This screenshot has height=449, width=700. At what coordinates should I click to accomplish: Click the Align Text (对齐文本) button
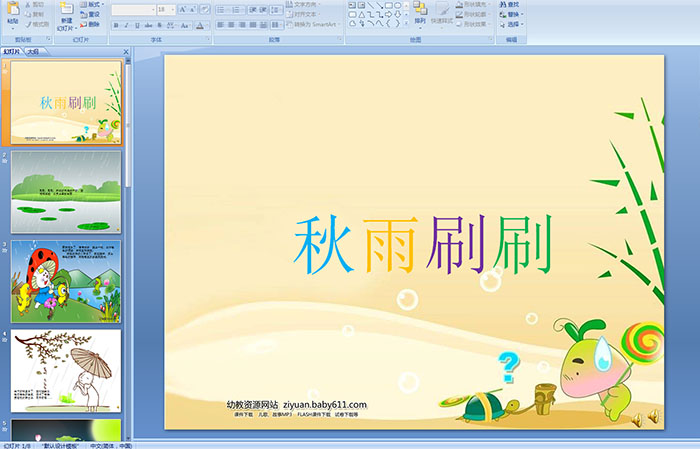click(x=303, y=14)
